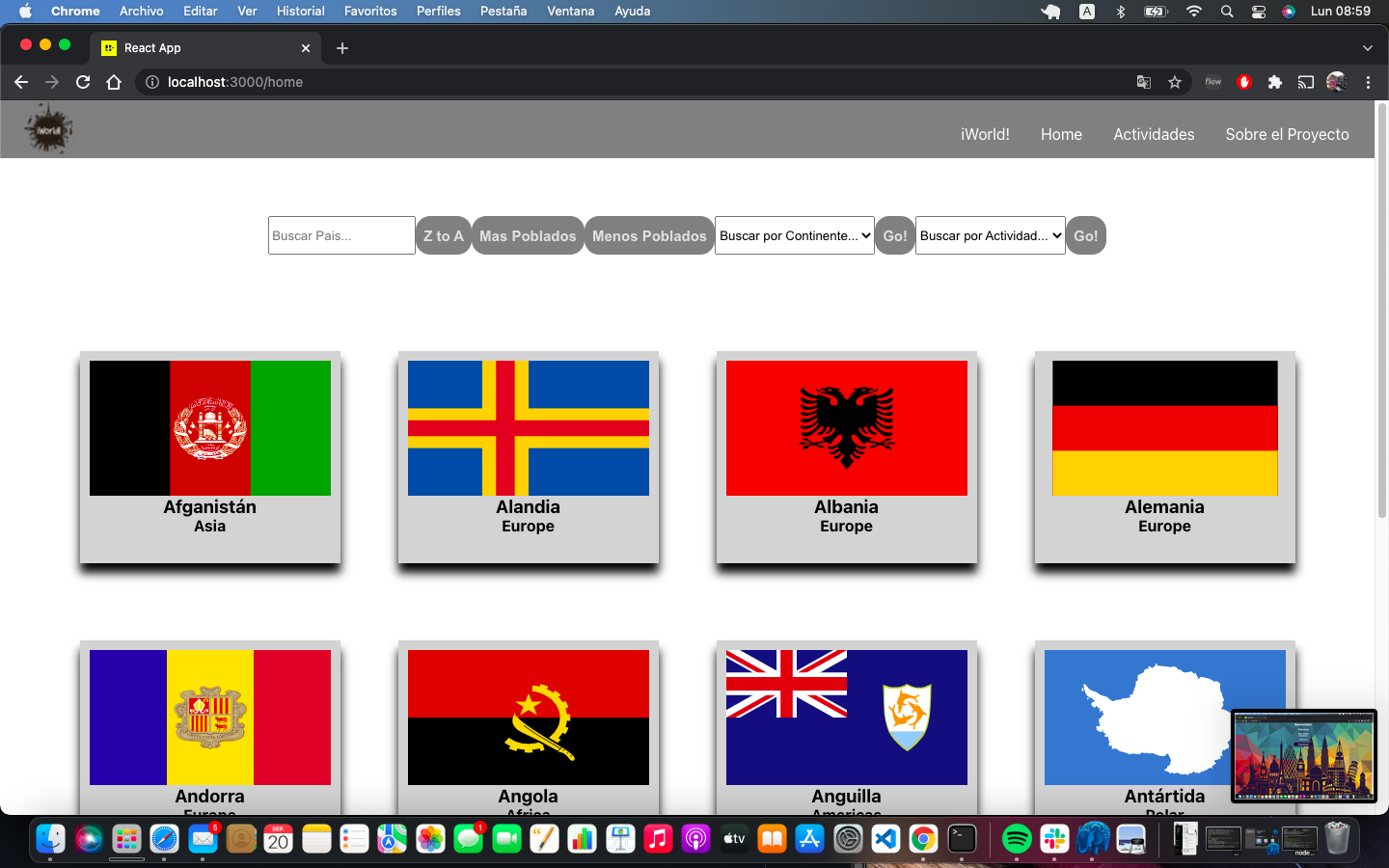Enable the Mas Poblados filter

pyautogui.click(x=528, y=235)
